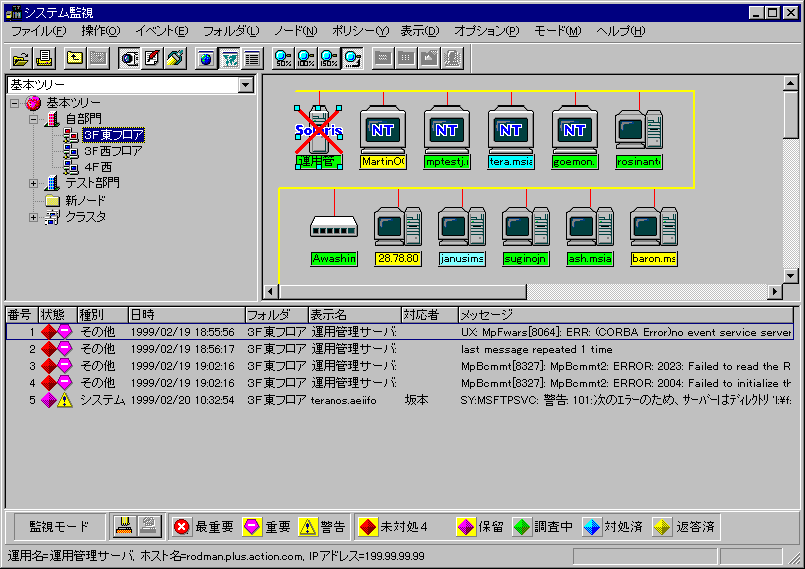Select the baron.ms computer node icon

point(654,226)
